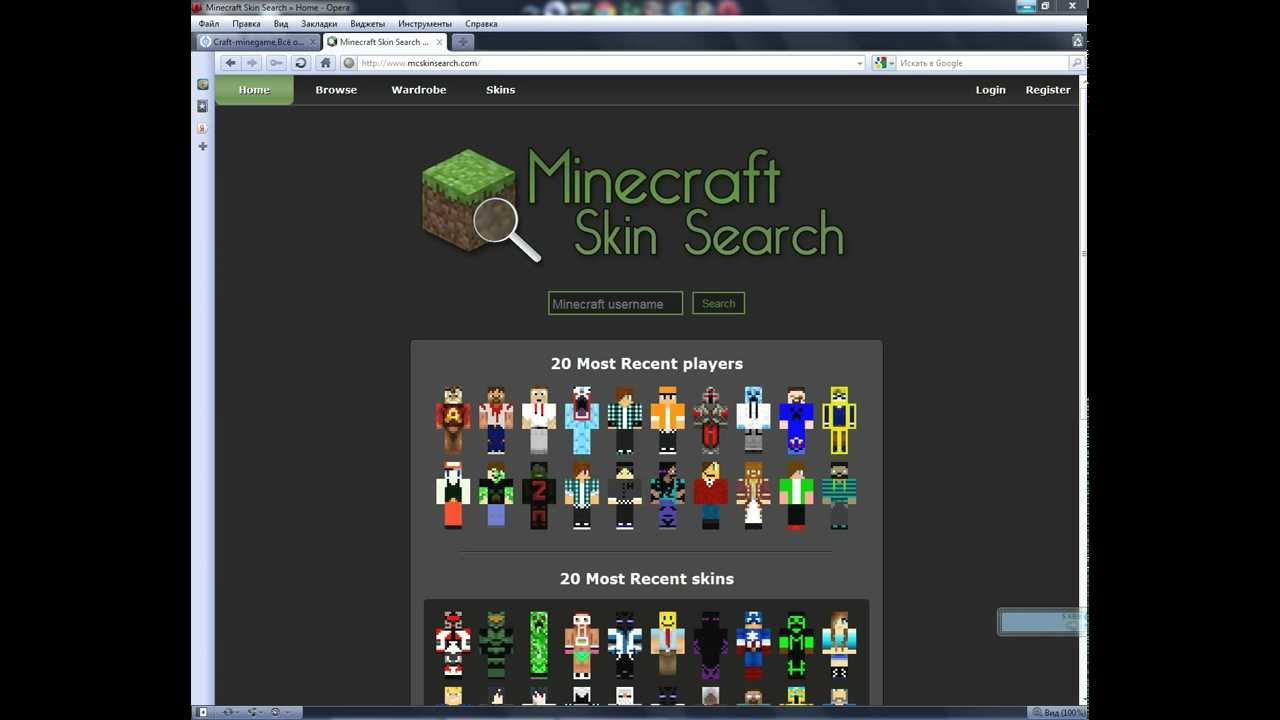Open the Вид menu
The width and height of the screenshot is (1280, 720).
pos(281,23)
